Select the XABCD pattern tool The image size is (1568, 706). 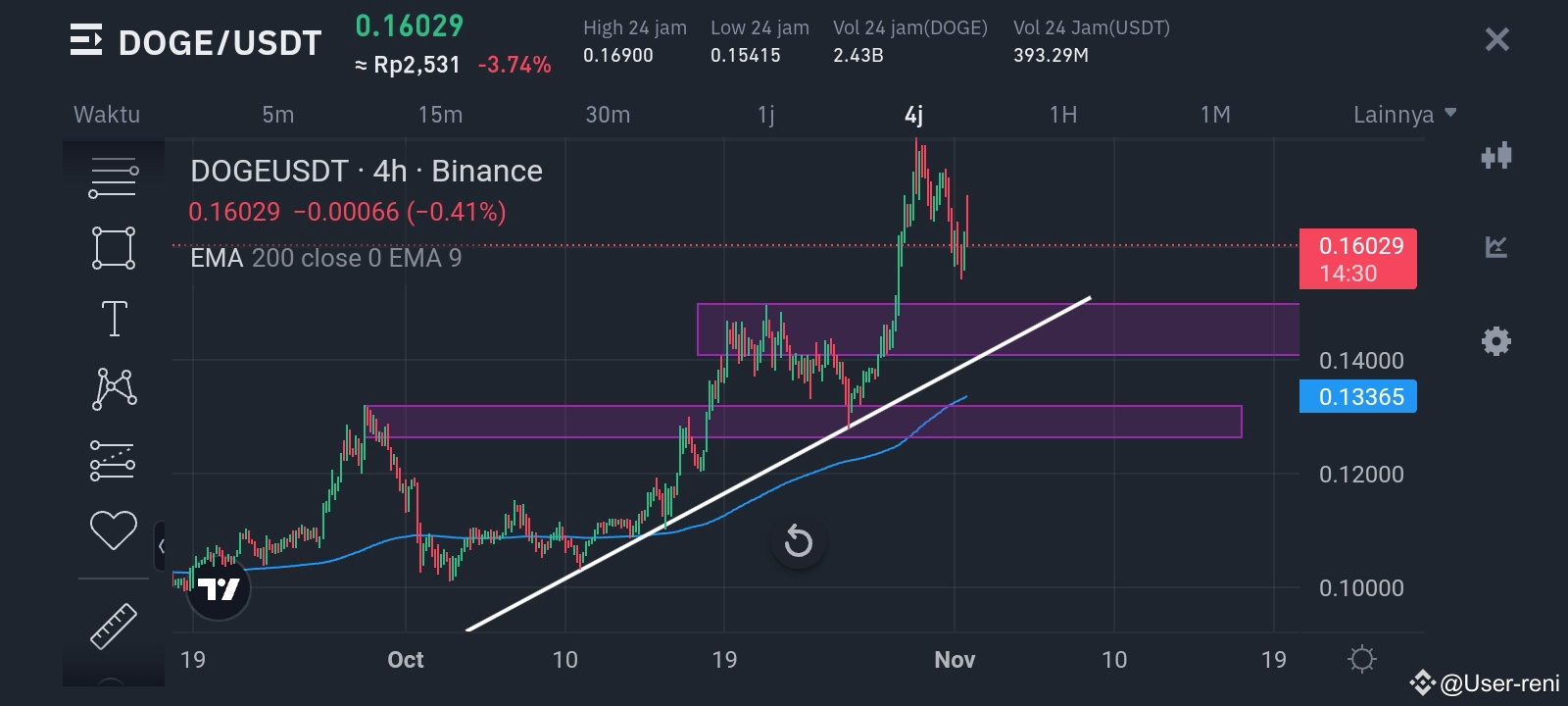tap(114, 388)
